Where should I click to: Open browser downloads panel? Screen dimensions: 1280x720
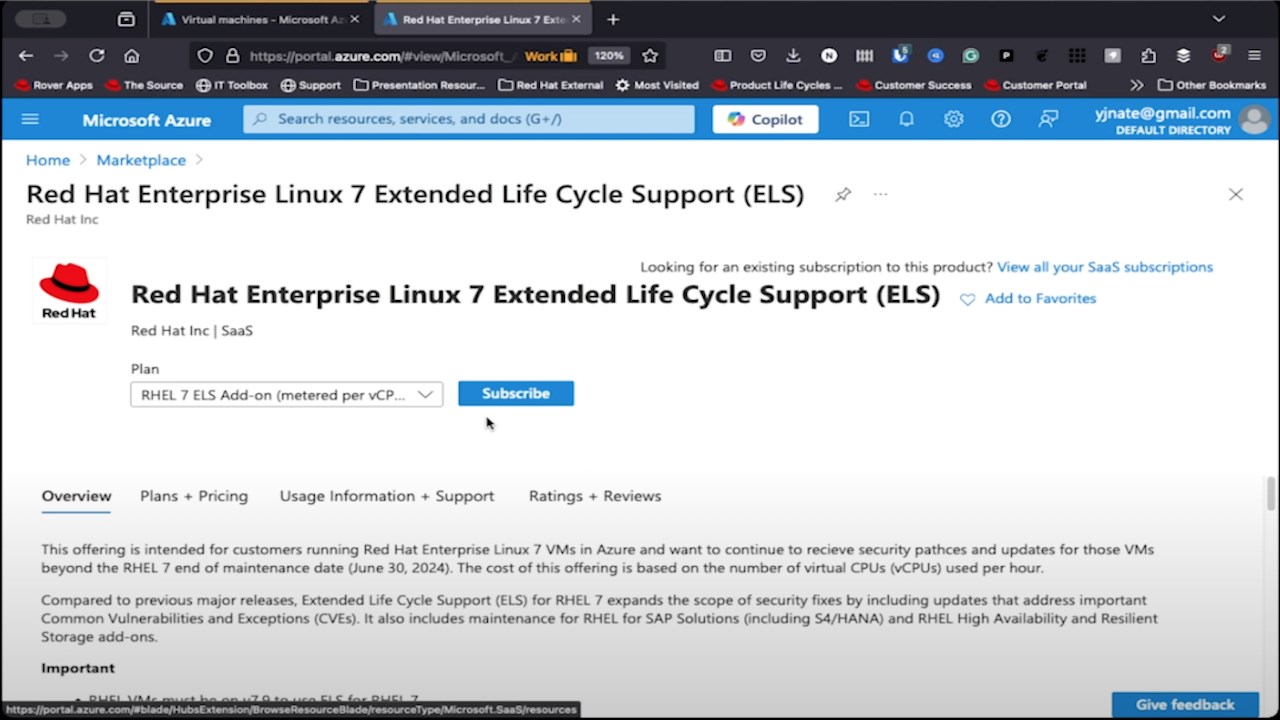tap(793, 56)
